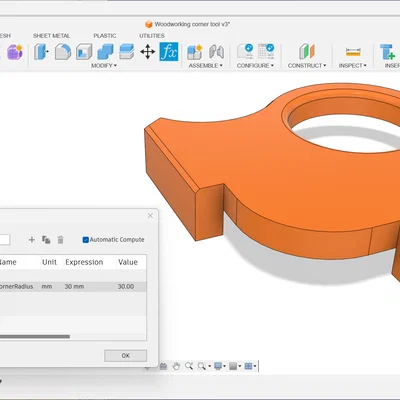This screenshot has width=400, height=400.
Task: Switch to the PLASTIC tab
Action: [x=105, y=36]
